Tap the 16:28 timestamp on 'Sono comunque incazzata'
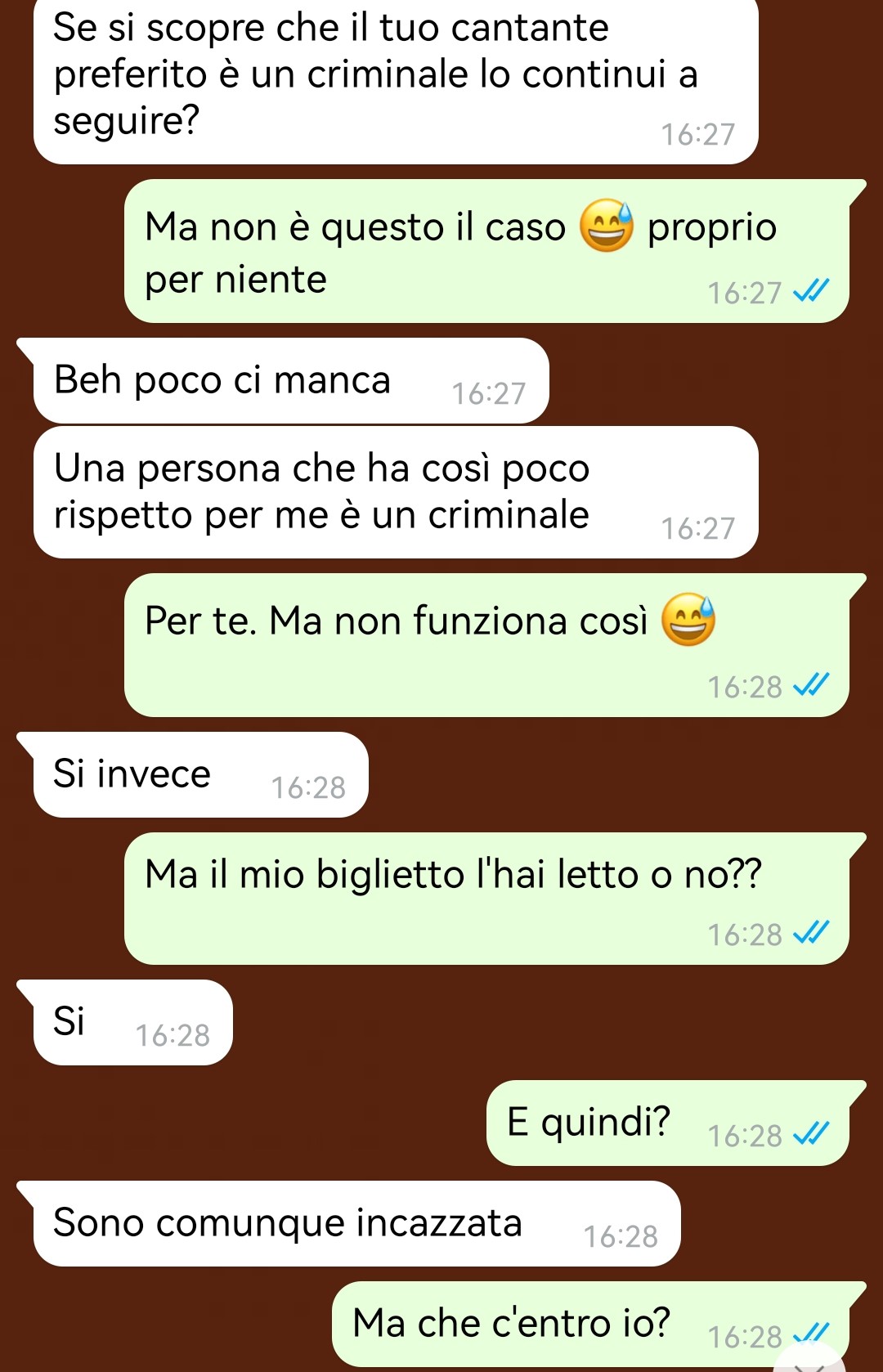The width and height of the screenshot is (883, 1372). point(621,1236)
